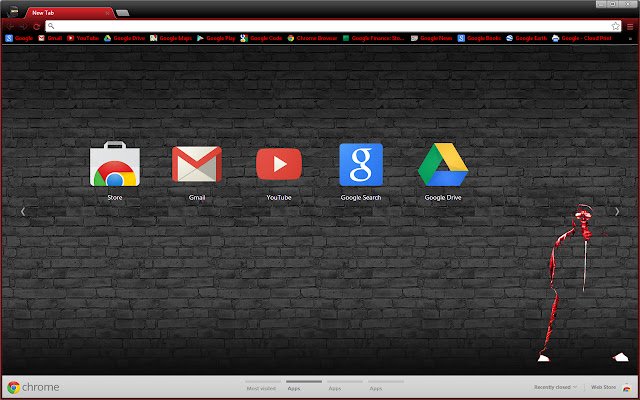This screenshot has width=640, height=400.
Task: Open the Google Maps bookmark
Action: (171, 38)
